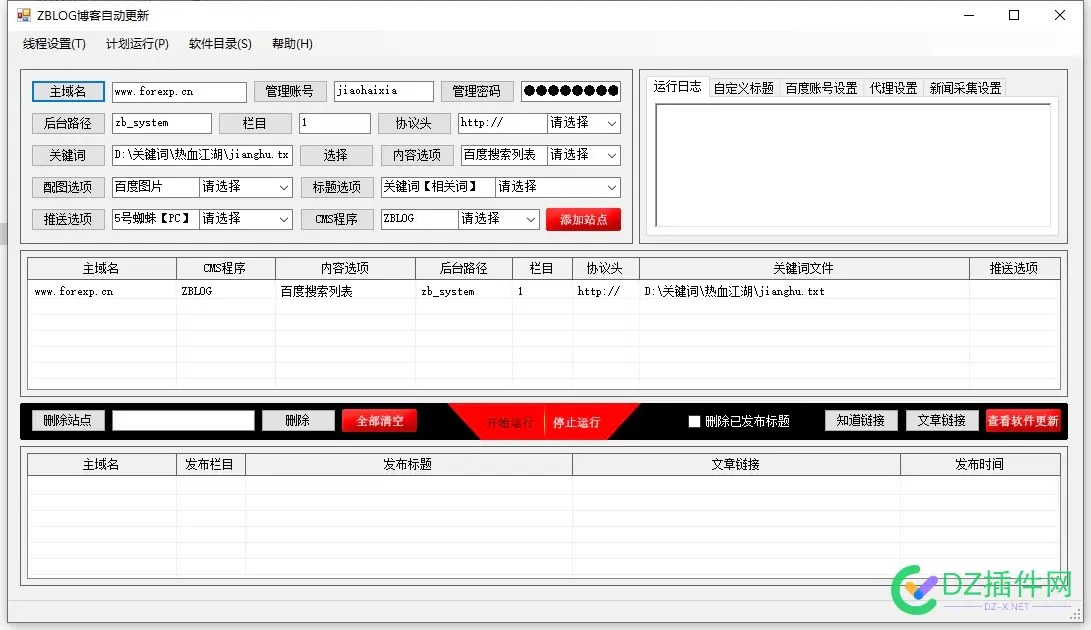
Task: Focus the zb_system backend path field
Action: point(161,123)
